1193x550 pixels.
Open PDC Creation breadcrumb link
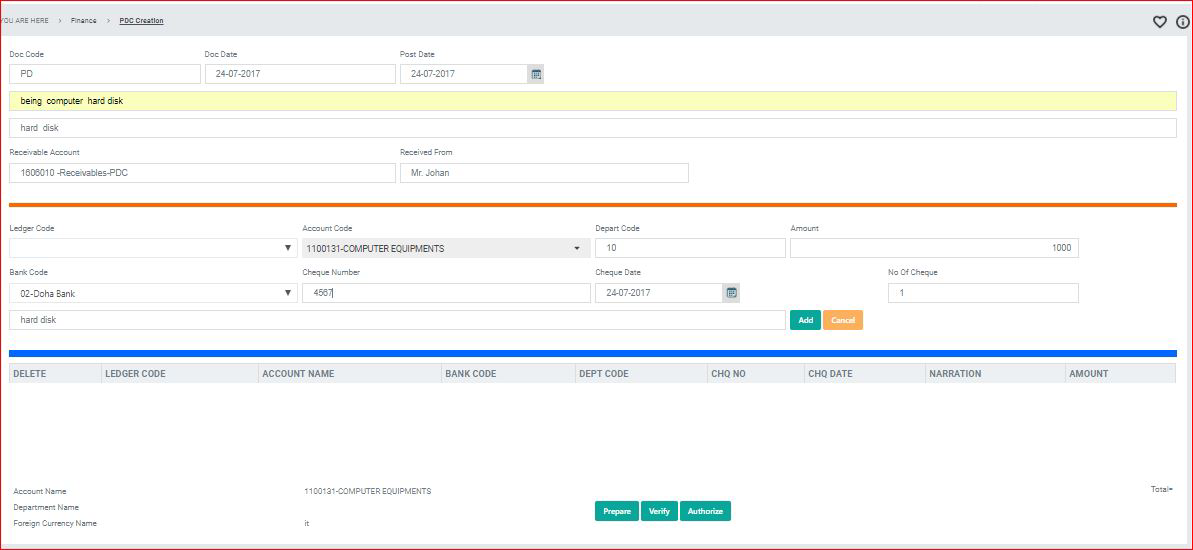[x=141, y=21]
